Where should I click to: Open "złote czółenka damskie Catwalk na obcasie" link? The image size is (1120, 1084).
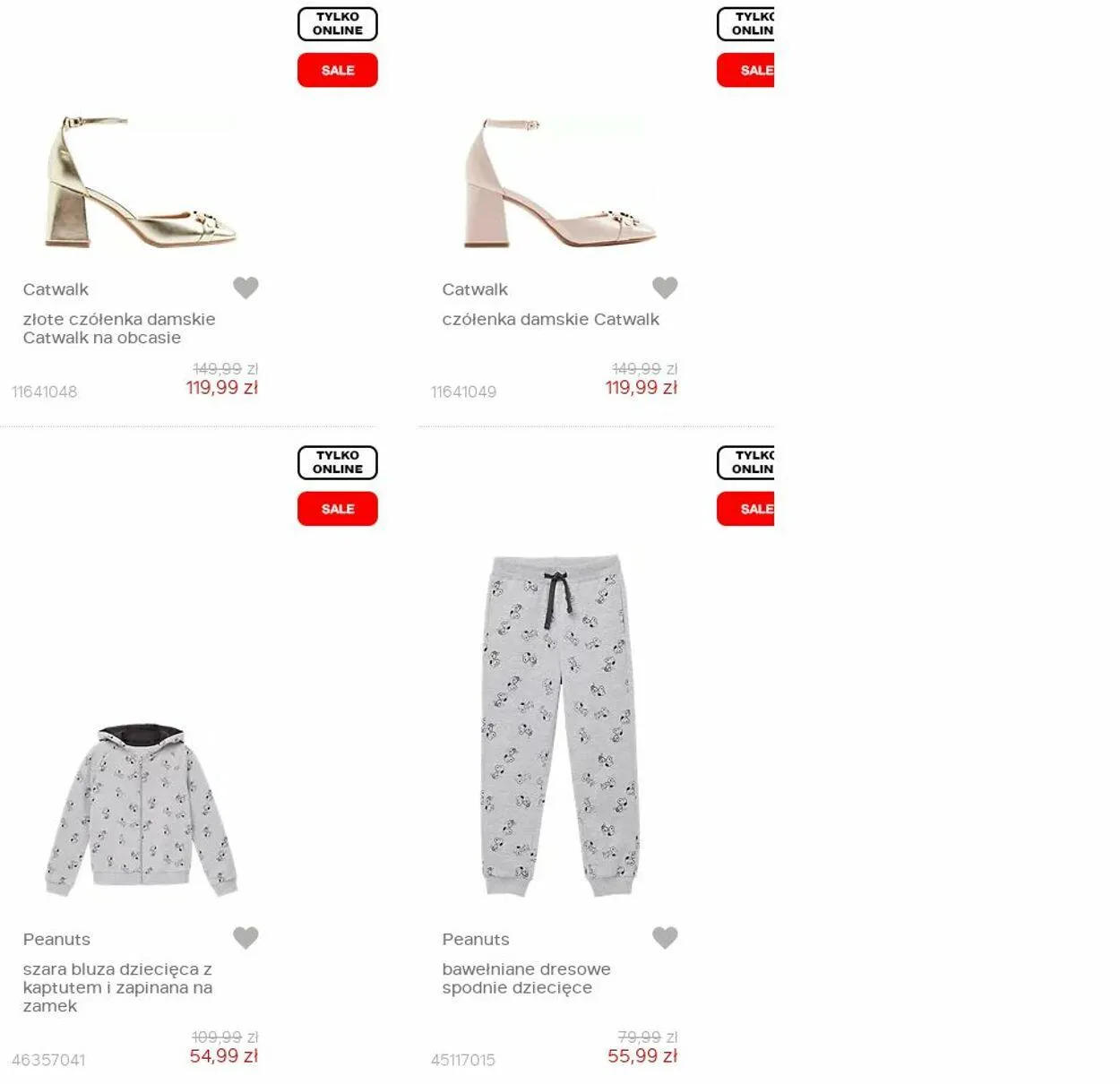click(119, 329)
